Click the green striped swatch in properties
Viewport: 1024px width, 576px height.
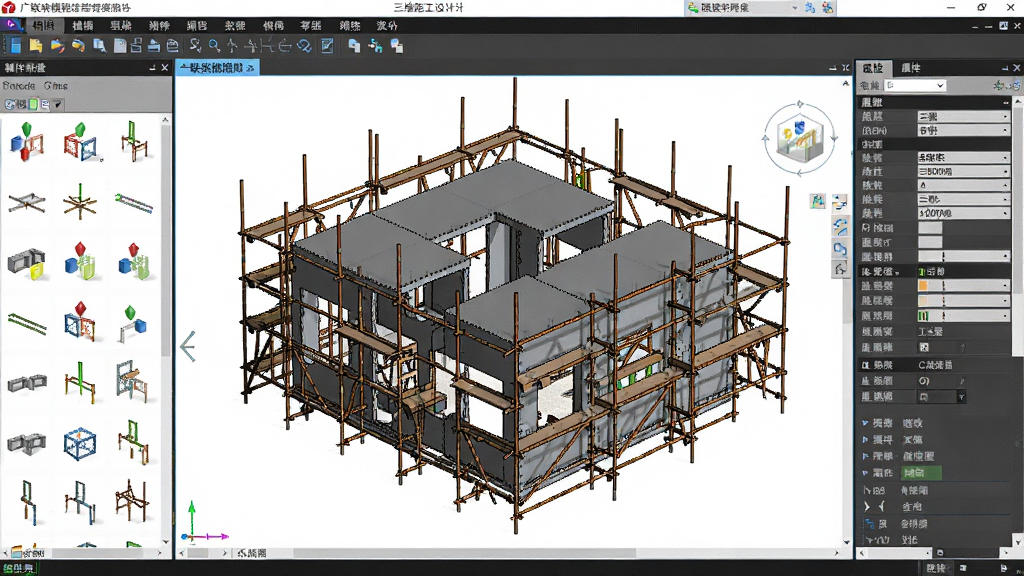click(923, 316)
